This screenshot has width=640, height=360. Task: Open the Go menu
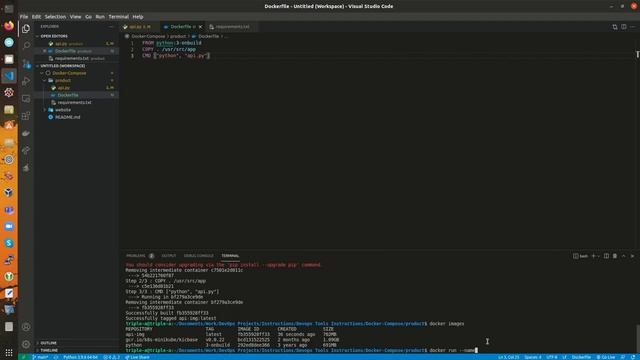pos(88,17)
